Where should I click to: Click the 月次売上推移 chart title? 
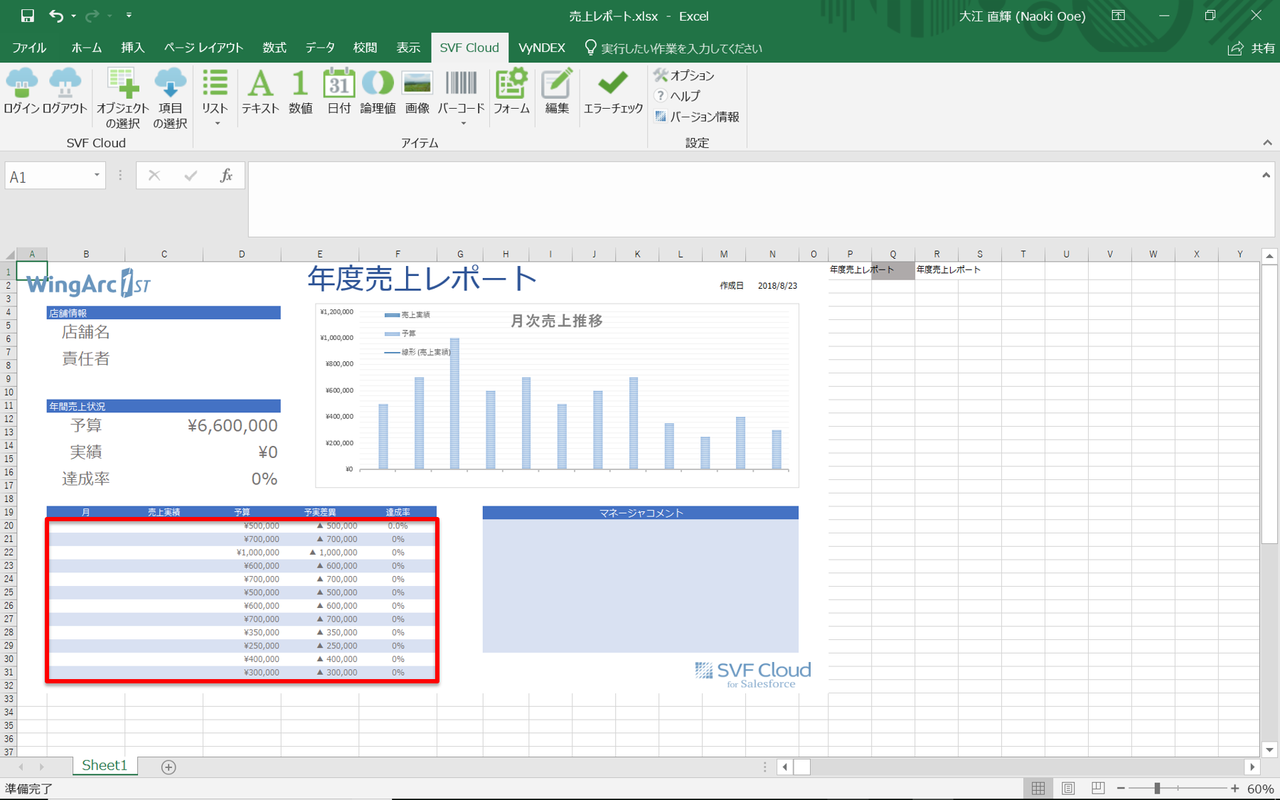pos(557,321)
